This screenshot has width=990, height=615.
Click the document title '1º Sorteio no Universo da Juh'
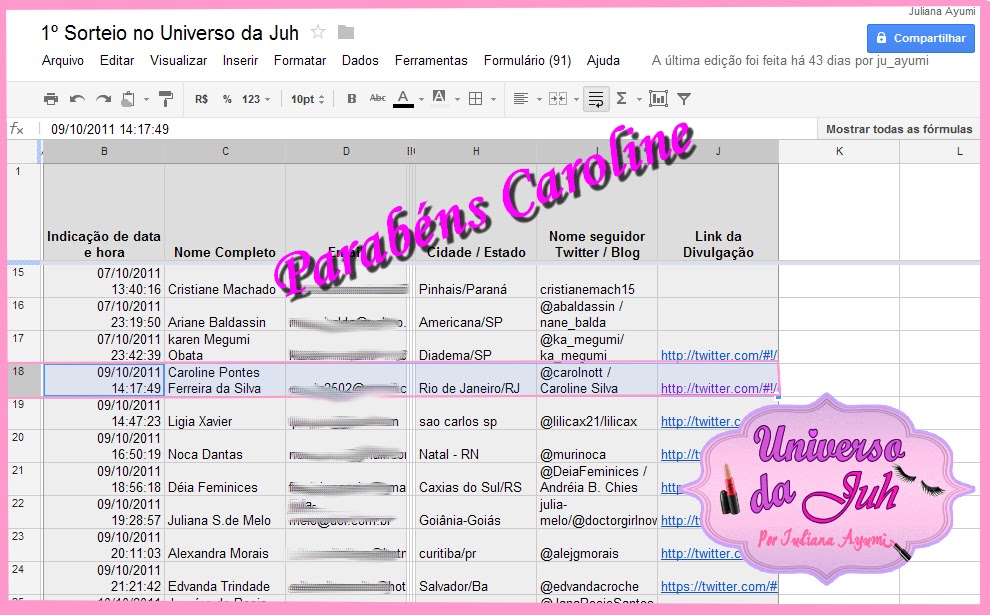[170, 33]
